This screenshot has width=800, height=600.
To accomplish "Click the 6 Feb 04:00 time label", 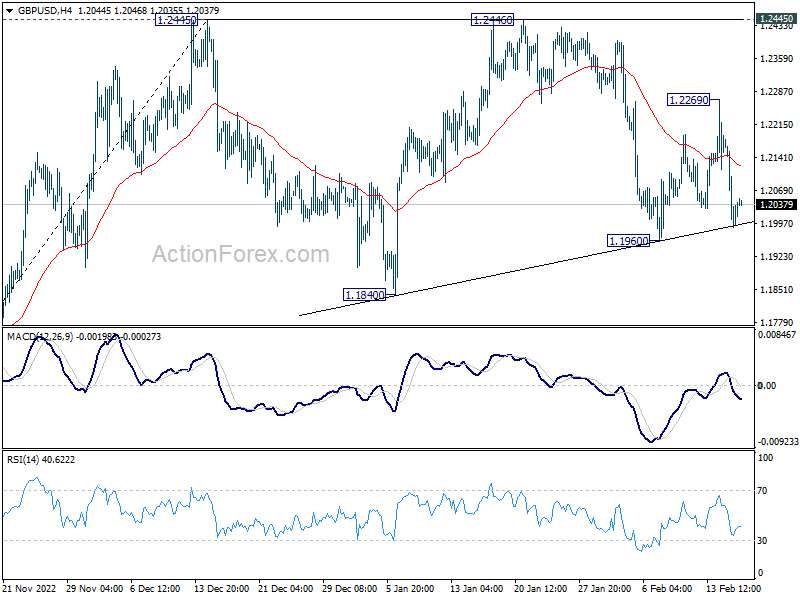I will pyautogui.click(x=667, y=588).
